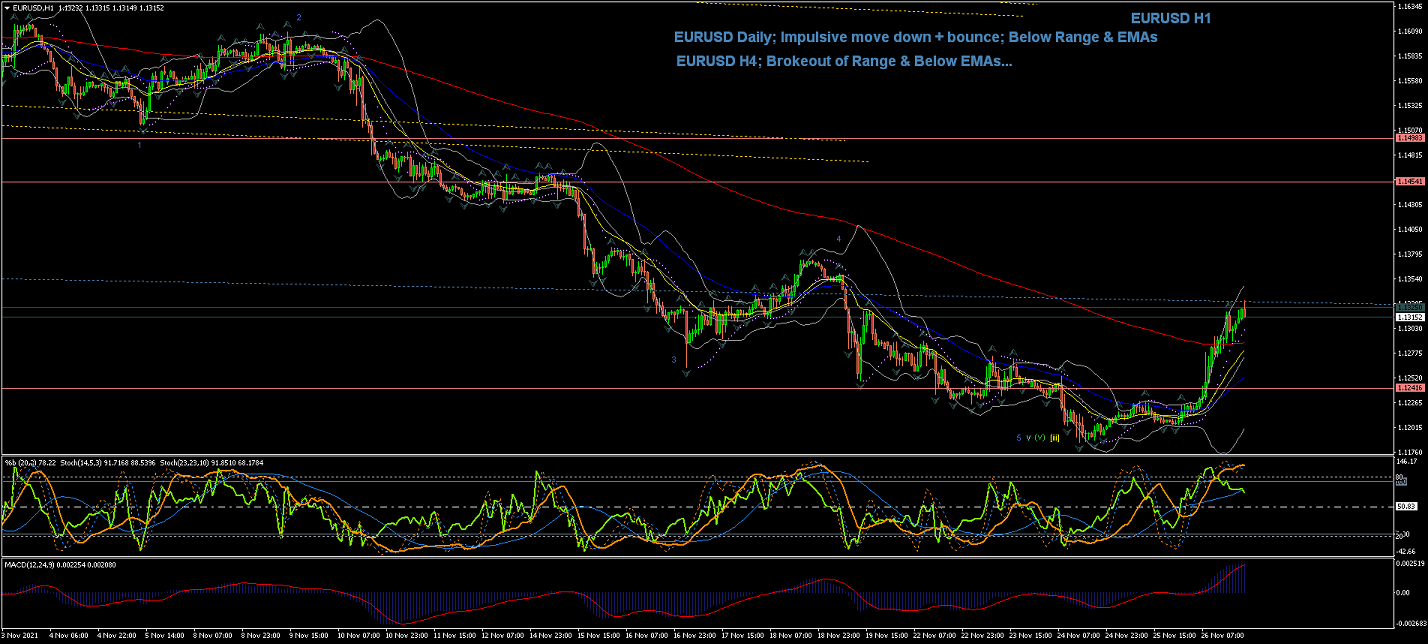1428x644 pixels.
Task: Click the 50.83 level on oscillator scale
Action: coord(1406,507)
